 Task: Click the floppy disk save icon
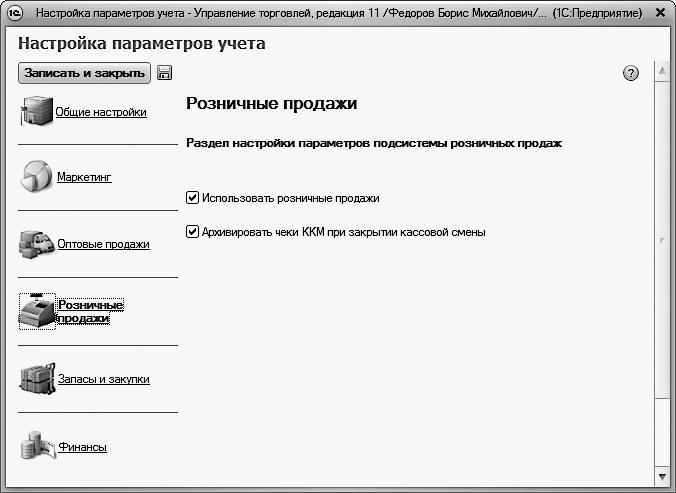[165, 73]
